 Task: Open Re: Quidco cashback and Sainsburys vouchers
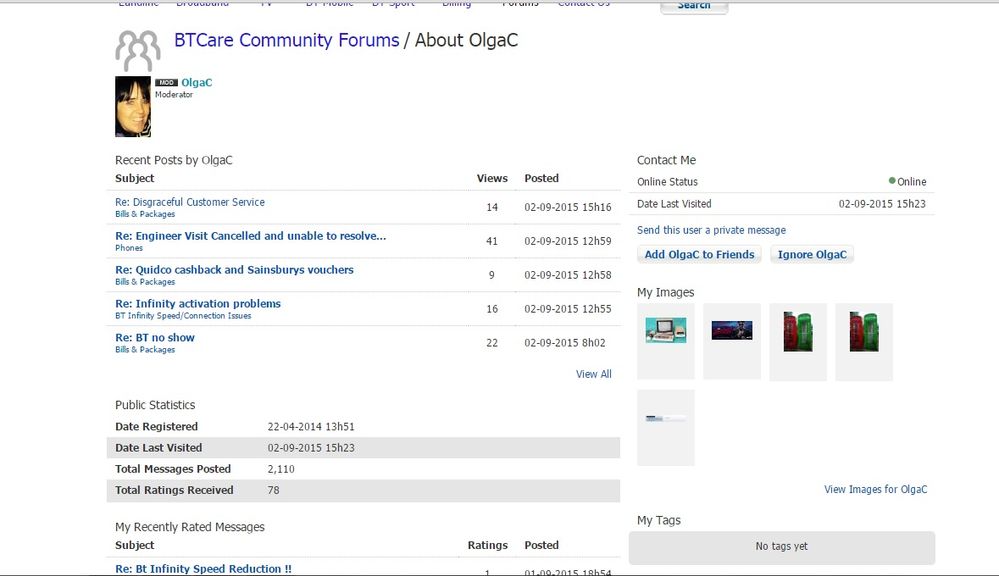click(234, 270)
